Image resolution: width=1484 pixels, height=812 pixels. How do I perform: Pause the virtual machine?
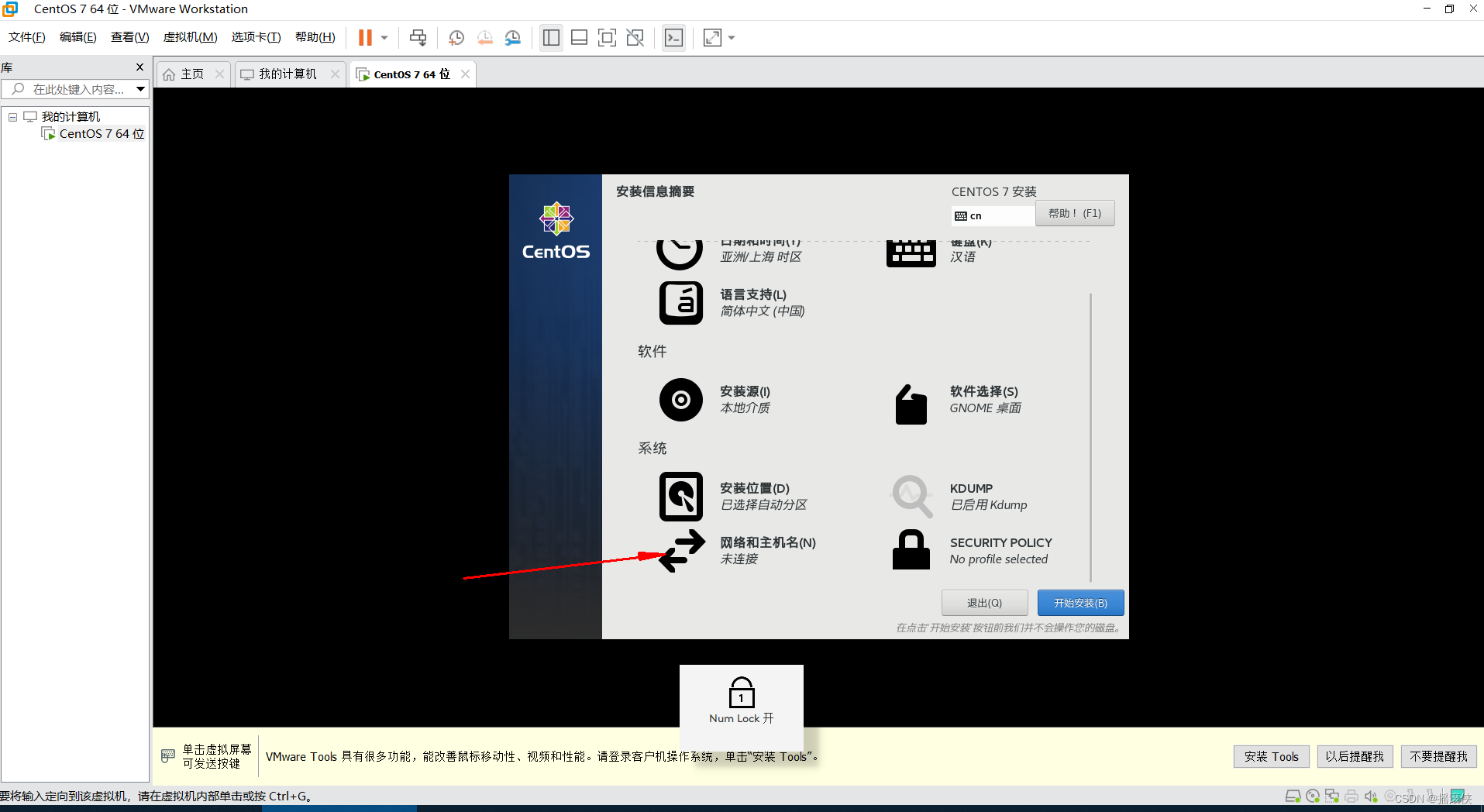tap(365, 37)
